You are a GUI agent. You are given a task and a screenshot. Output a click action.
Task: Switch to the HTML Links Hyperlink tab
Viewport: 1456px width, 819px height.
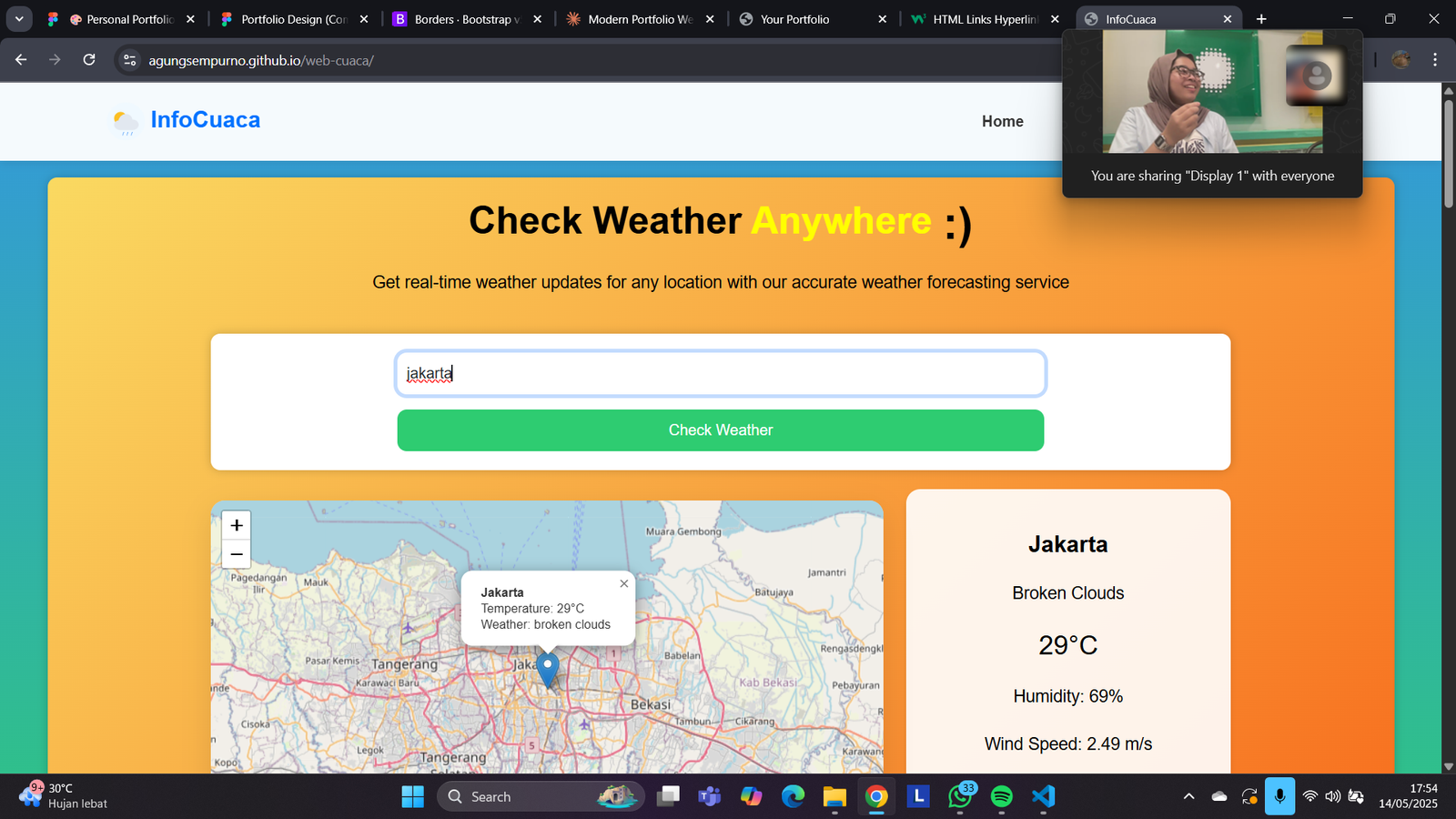[x=983, y=18]
